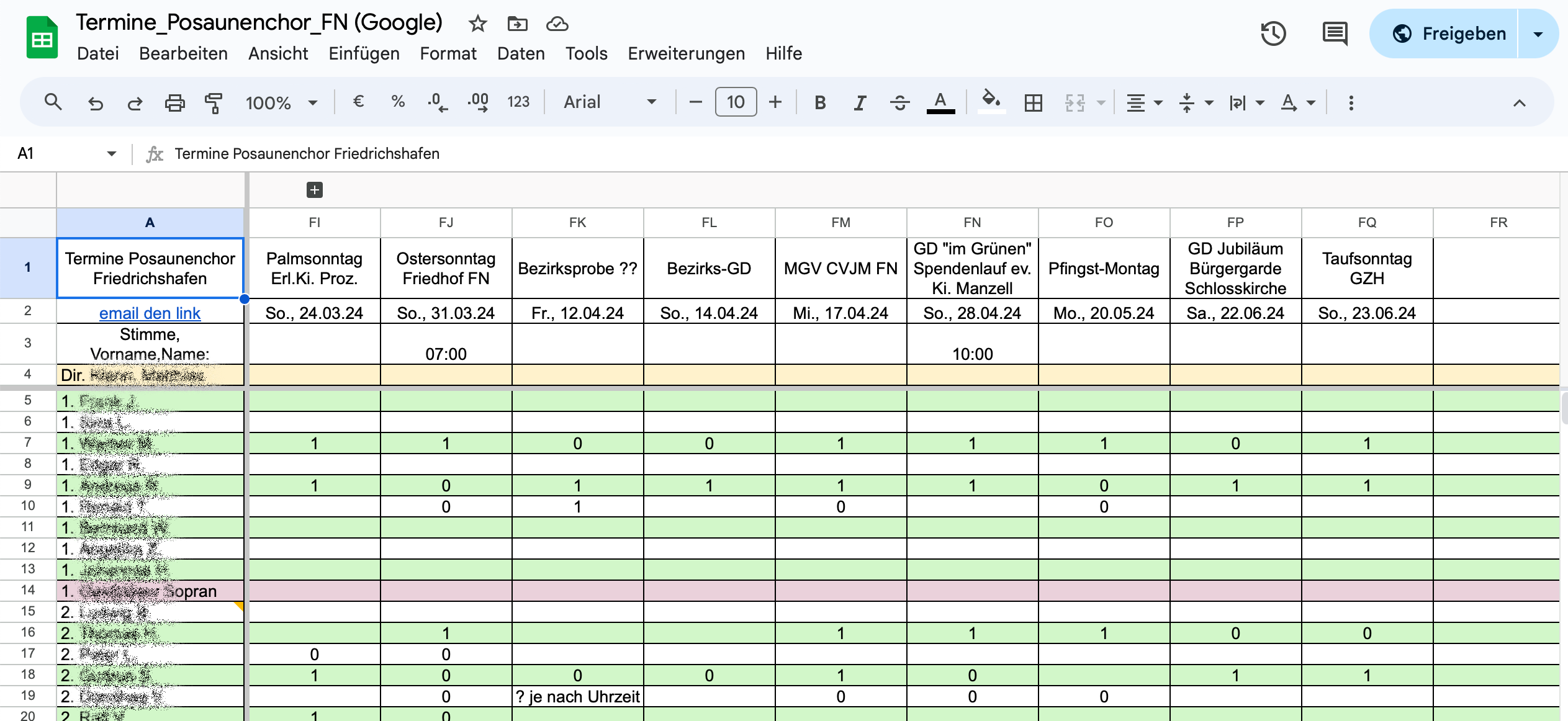Open the fill color paint bucket
The image size is (1568, 721).
tap(991, 101)
